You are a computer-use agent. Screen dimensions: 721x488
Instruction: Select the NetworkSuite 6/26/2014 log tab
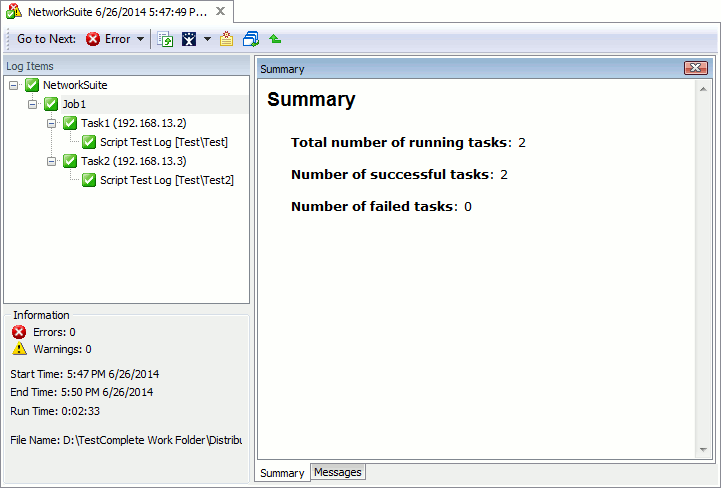117,12
